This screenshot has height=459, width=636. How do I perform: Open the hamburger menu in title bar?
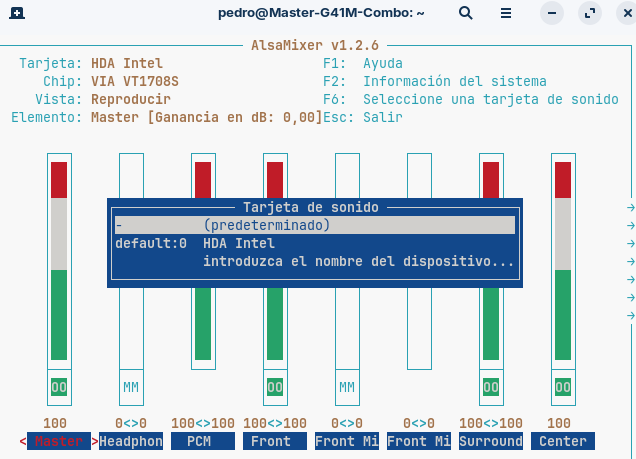(x=506, y=13)
